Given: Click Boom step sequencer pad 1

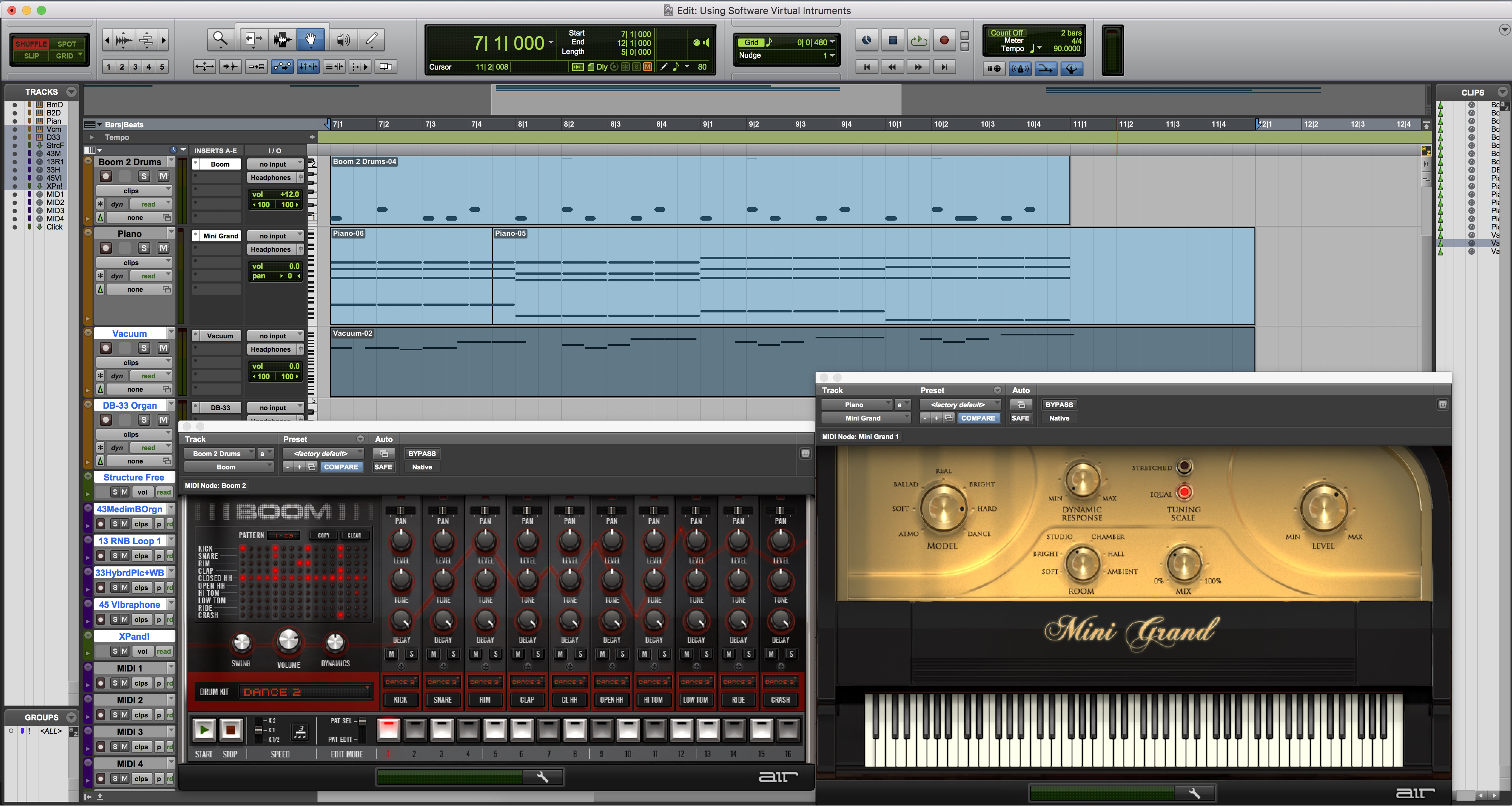Looking at the screenshot, I should click(x=388, y=730).
